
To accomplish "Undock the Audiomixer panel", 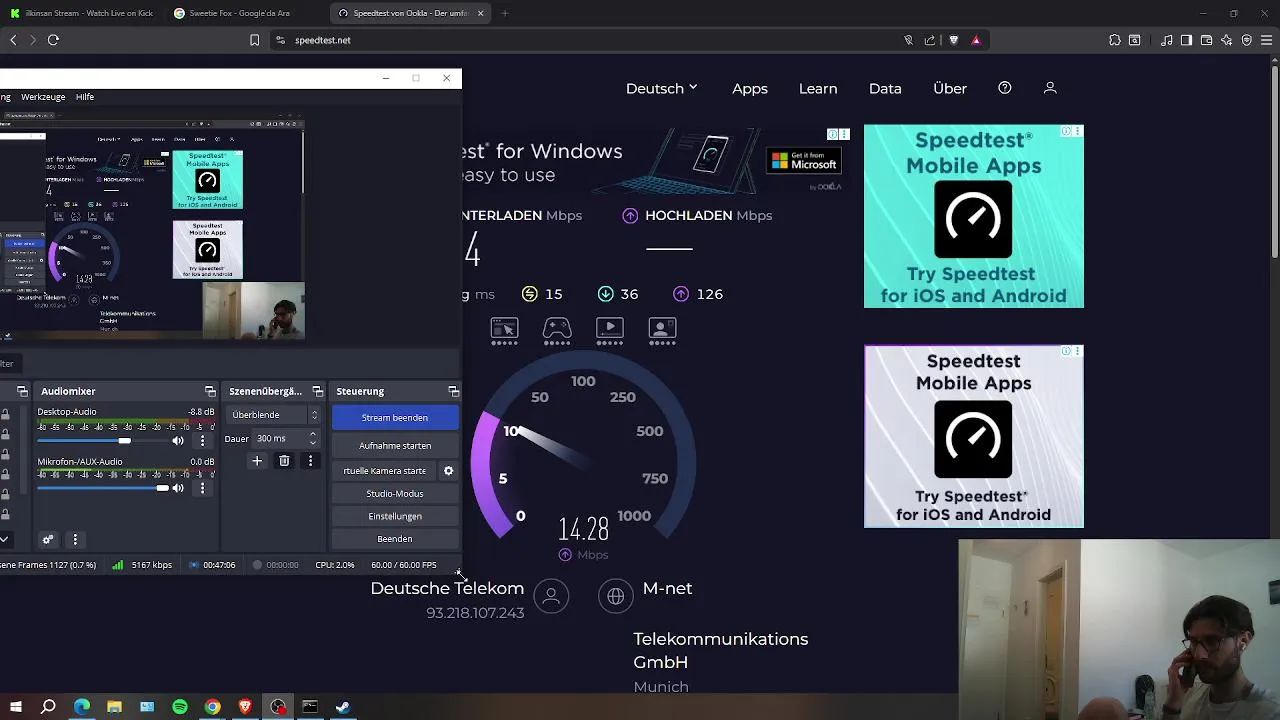I will coord(210,391).
